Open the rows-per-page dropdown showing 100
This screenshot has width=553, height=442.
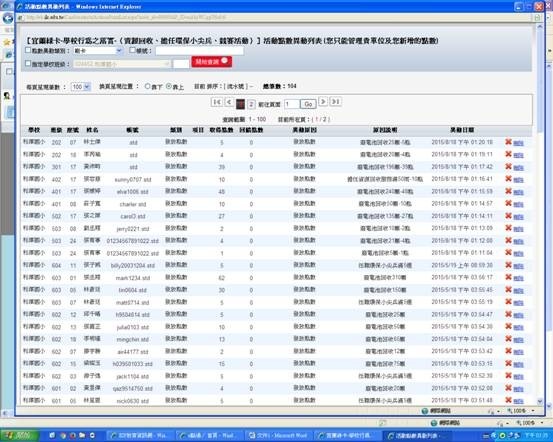tap(80, 87)
